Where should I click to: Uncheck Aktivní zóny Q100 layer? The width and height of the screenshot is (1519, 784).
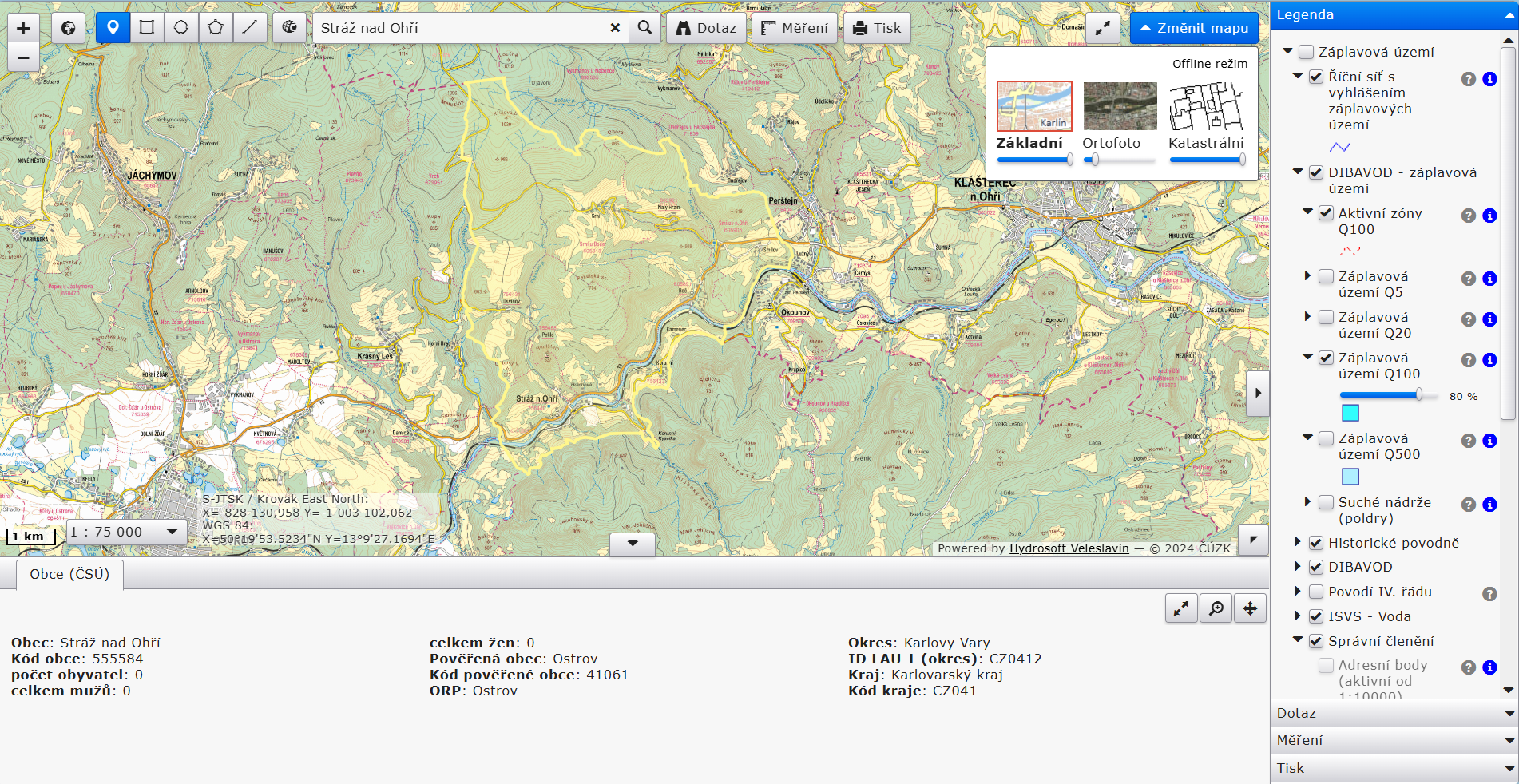tap(1326, 213)
